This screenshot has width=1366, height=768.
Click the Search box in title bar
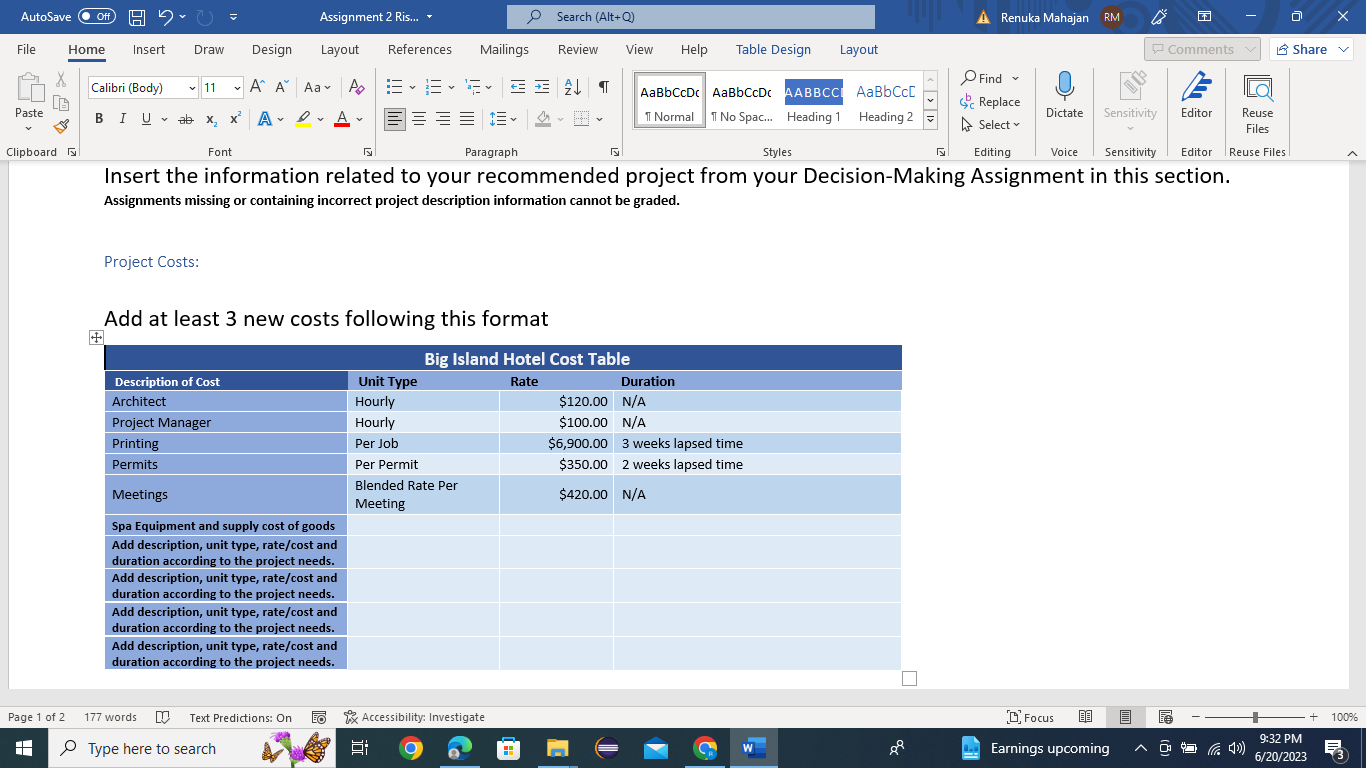690,17
